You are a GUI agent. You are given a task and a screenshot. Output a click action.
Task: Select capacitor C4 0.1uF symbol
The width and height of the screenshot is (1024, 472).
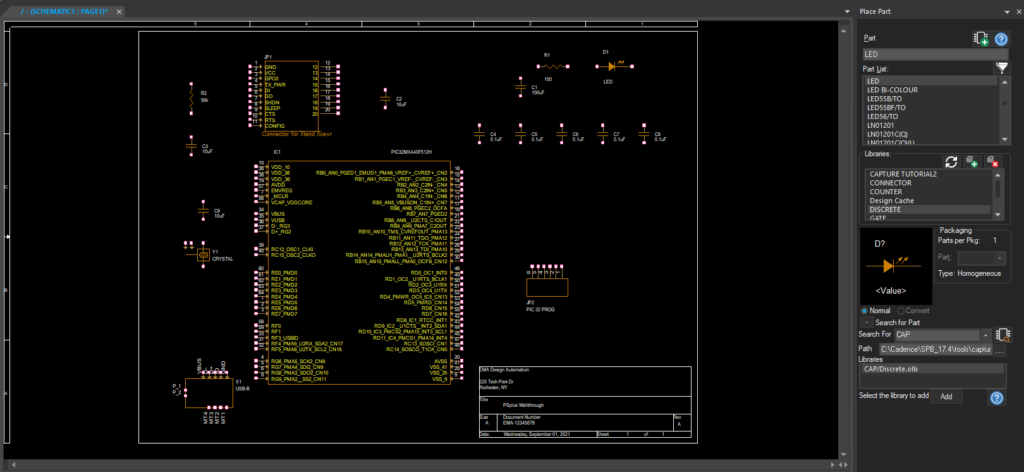(480, 134)
